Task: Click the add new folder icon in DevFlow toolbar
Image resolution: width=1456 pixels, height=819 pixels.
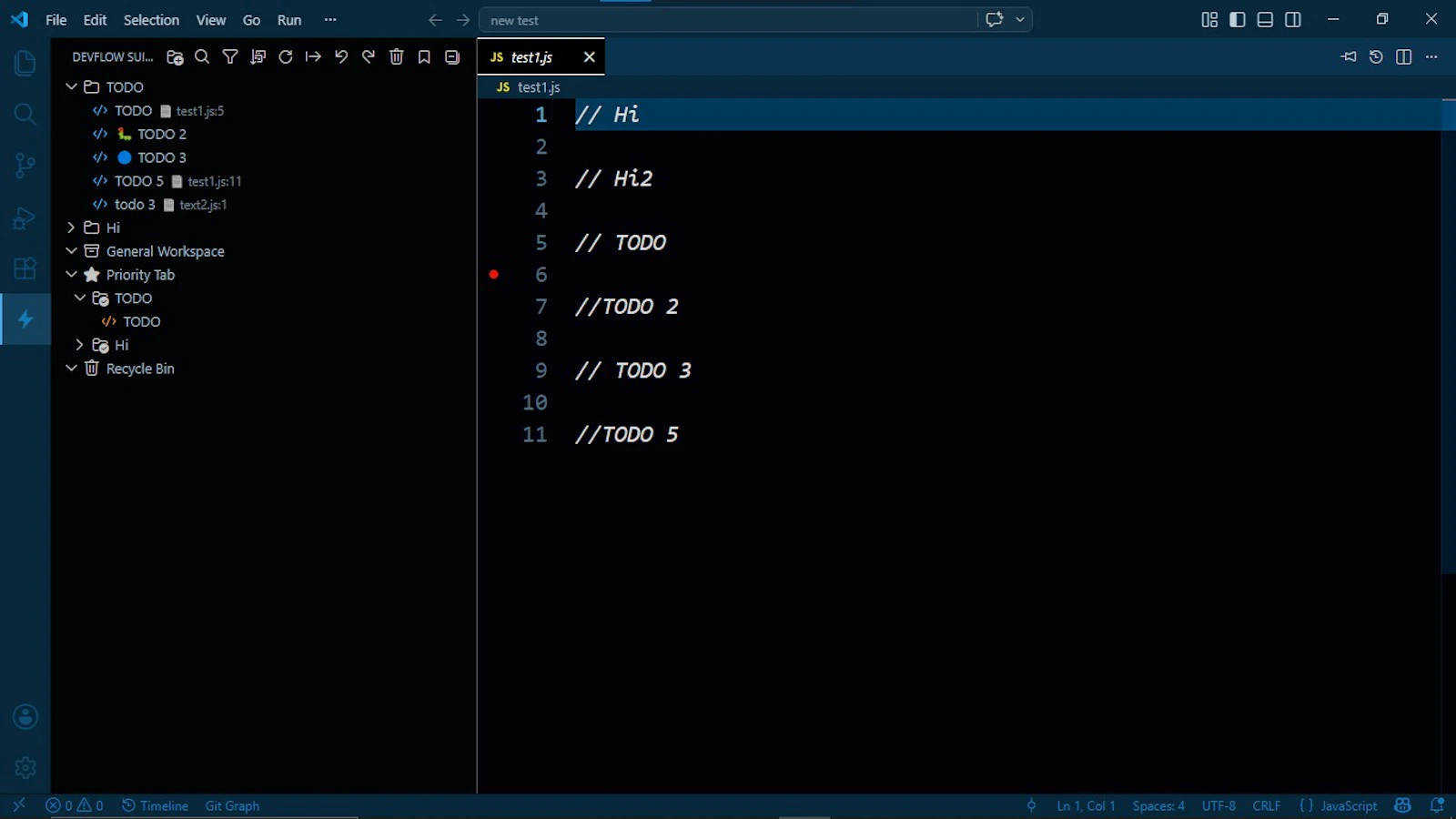Action: [175, 57]
